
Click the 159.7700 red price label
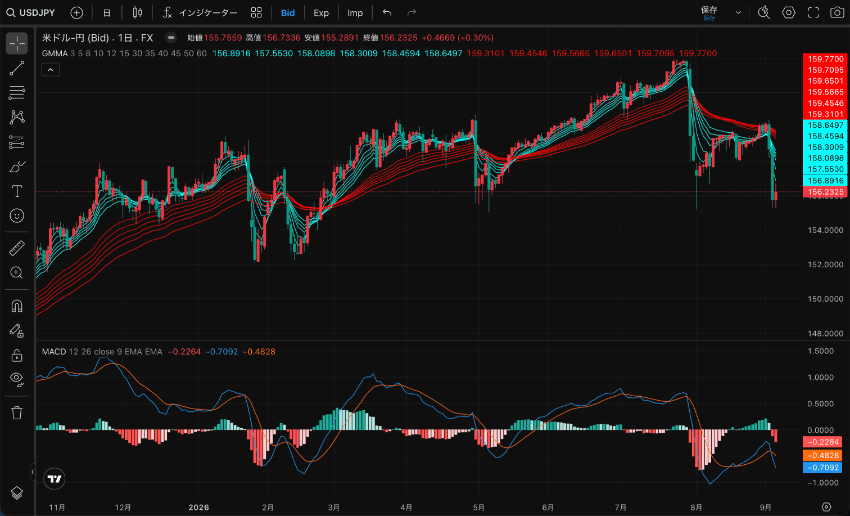pyautogui.click(x=824, y=59)
